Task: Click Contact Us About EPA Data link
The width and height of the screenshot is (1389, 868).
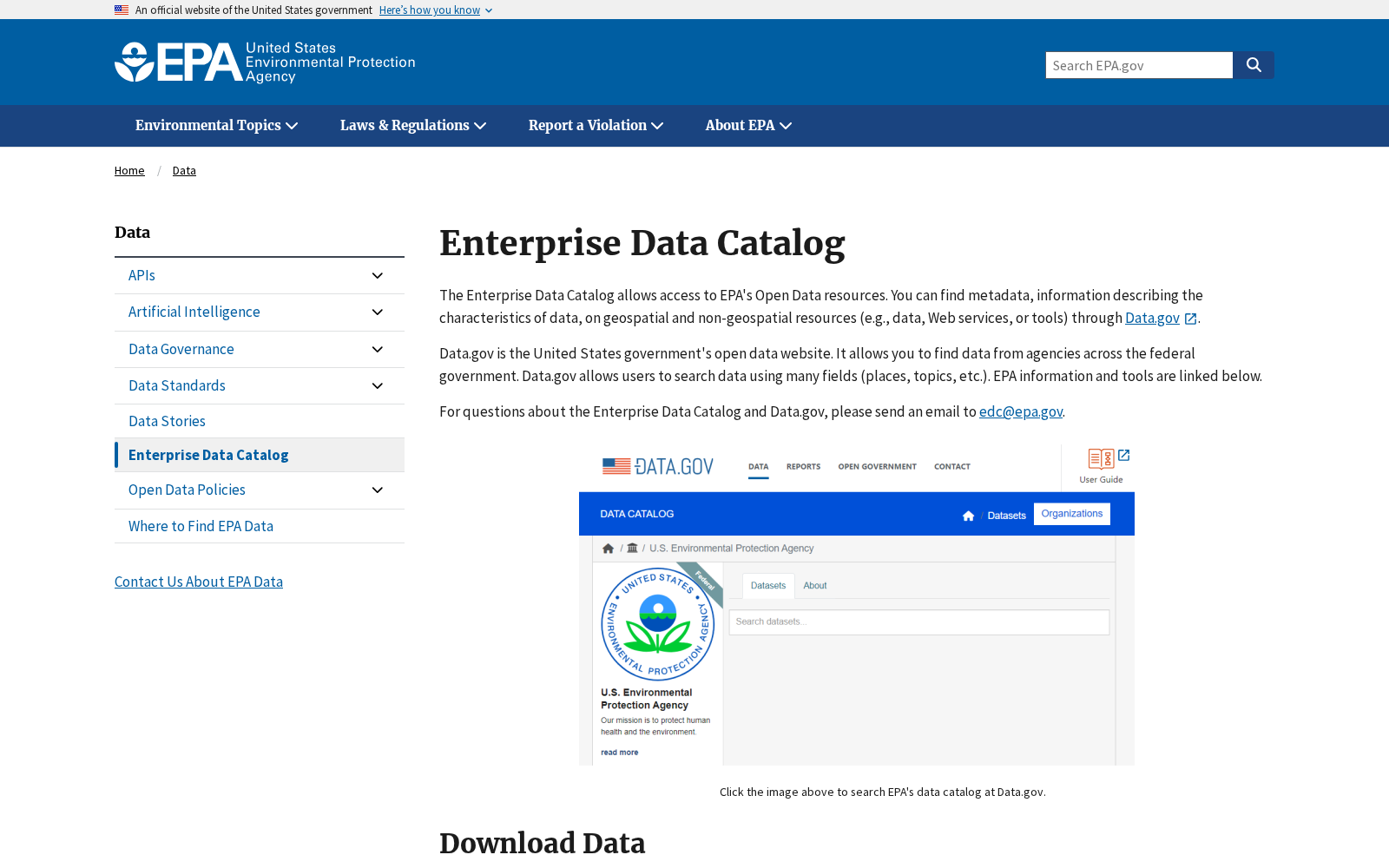Action: pos(199,582)
